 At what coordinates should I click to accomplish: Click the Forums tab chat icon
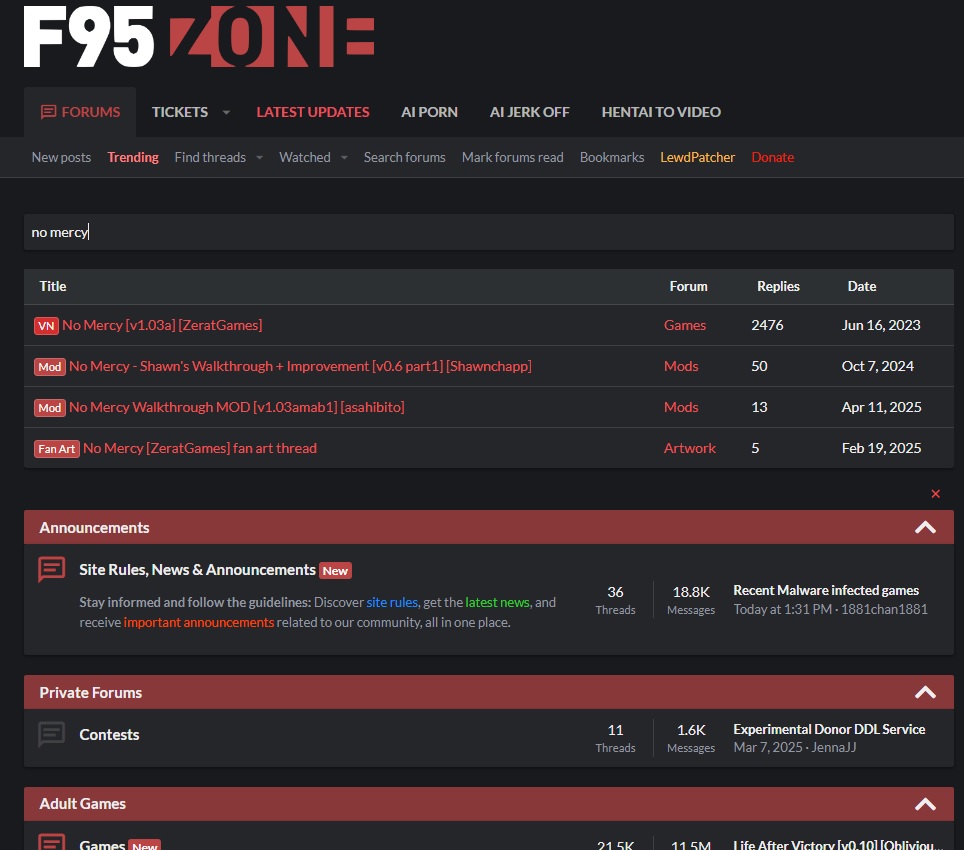click(48, 112)
